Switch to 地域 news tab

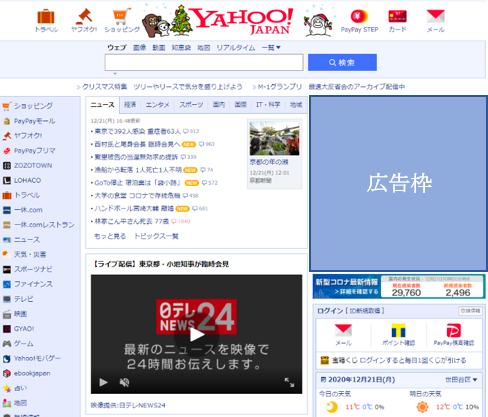coord(296,105)
